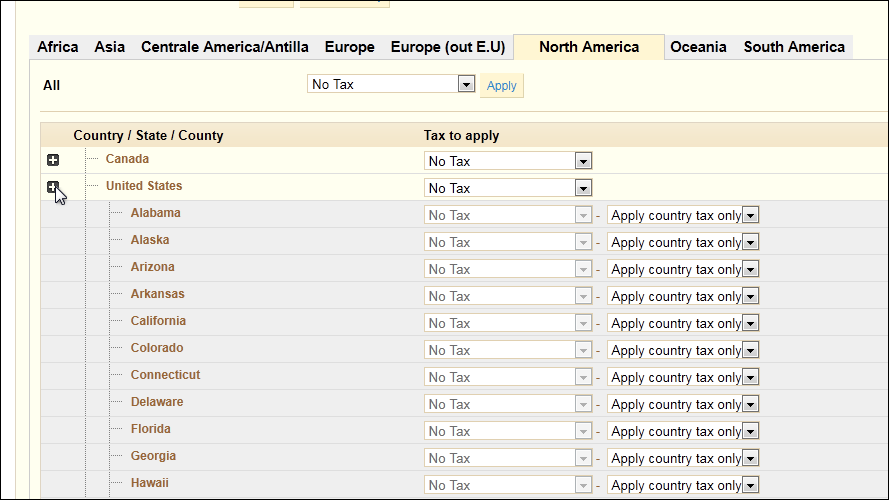Open Canada's tax dropdown
The width and height of the screenshot is (889, 500).
(x=508, y=161)
